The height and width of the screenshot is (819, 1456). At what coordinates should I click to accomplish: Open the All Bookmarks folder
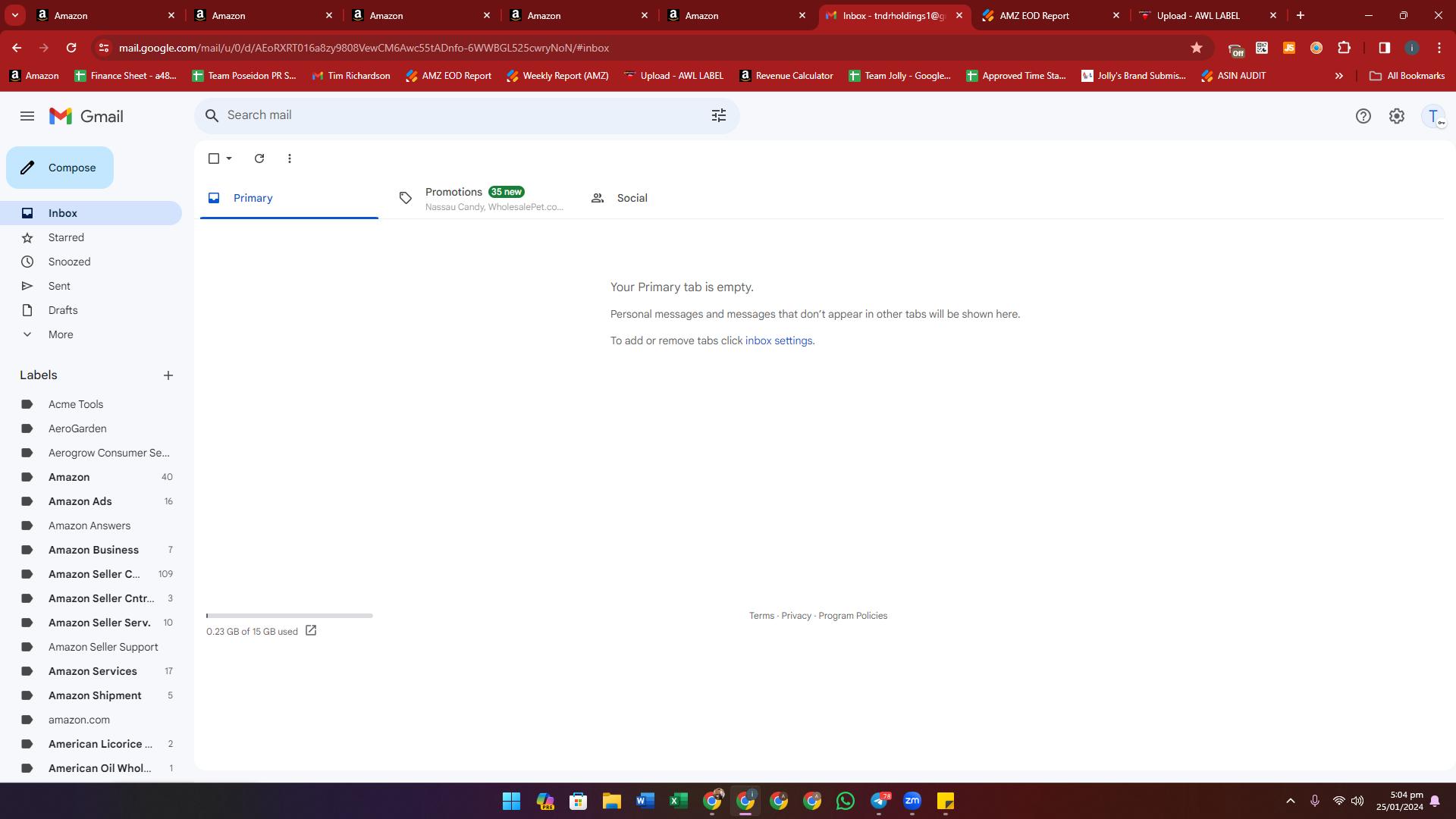1407,76
